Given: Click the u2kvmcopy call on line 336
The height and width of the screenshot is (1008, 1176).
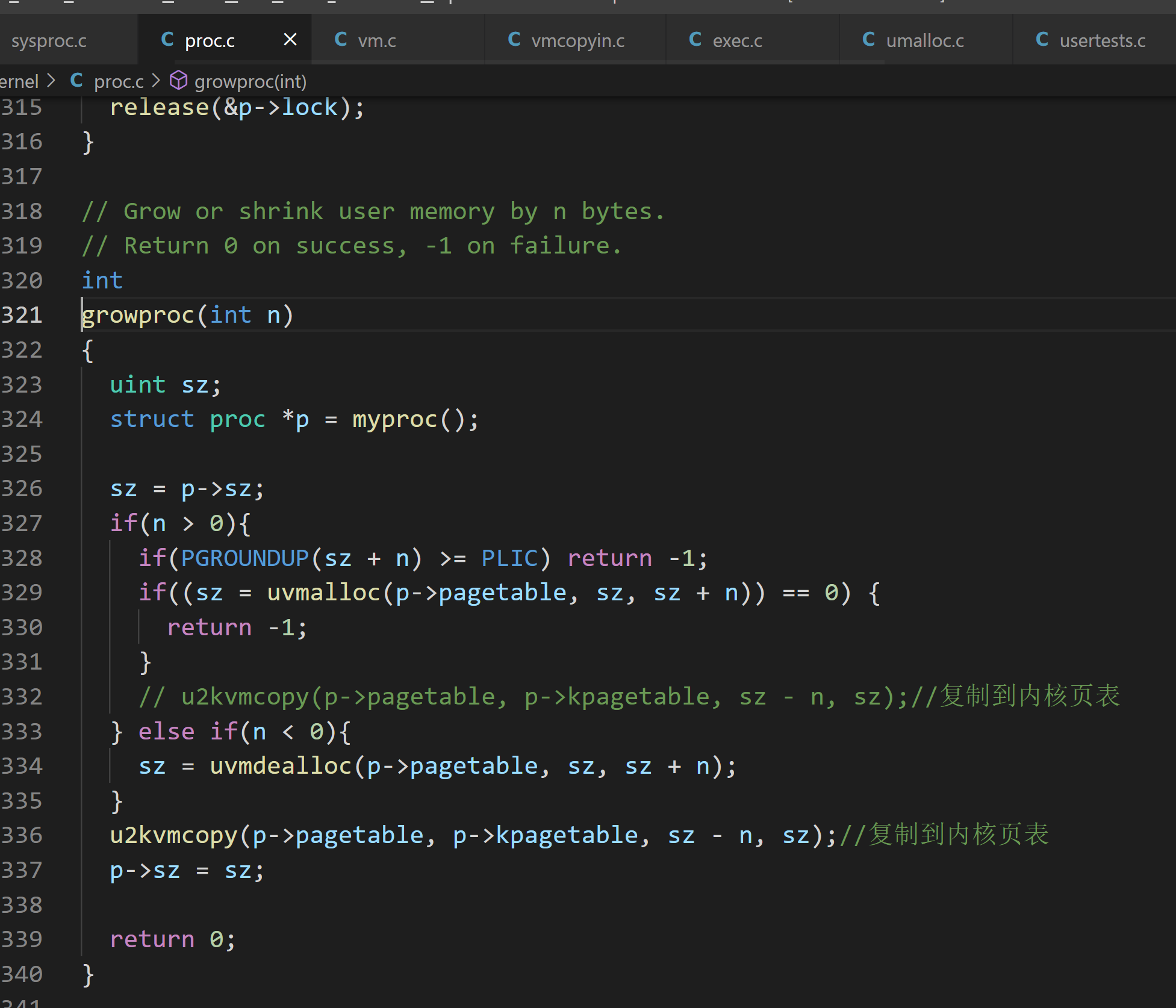Looking at the screenshot, I should pos(173,836).
